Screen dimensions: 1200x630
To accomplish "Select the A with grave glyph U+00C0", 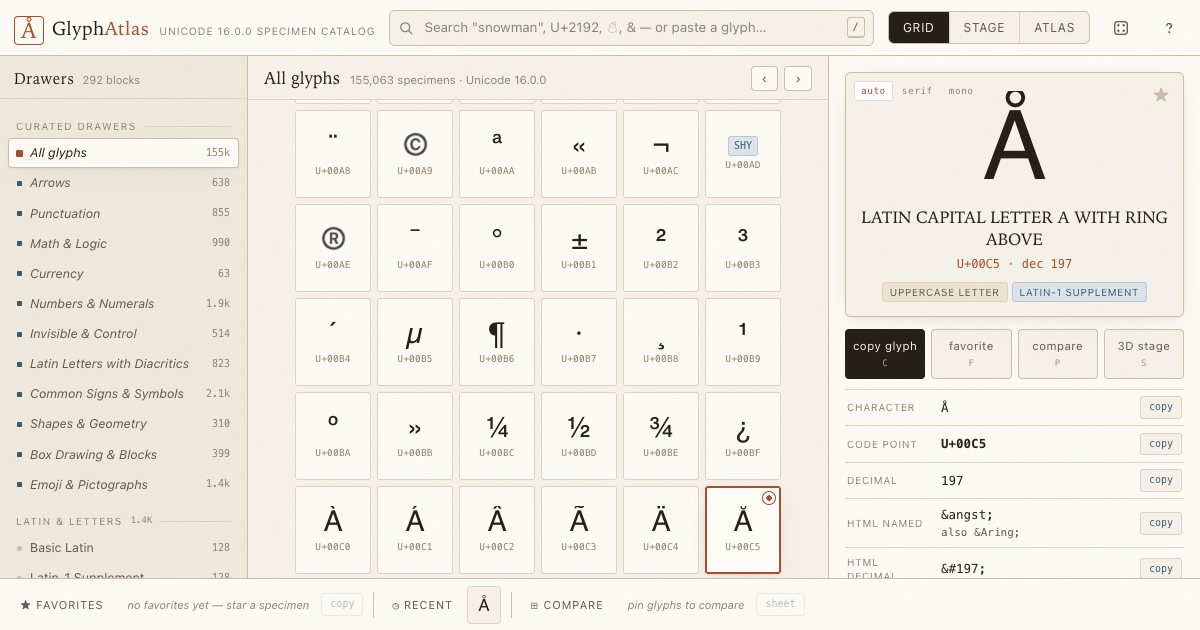I will tap(333, 530).
